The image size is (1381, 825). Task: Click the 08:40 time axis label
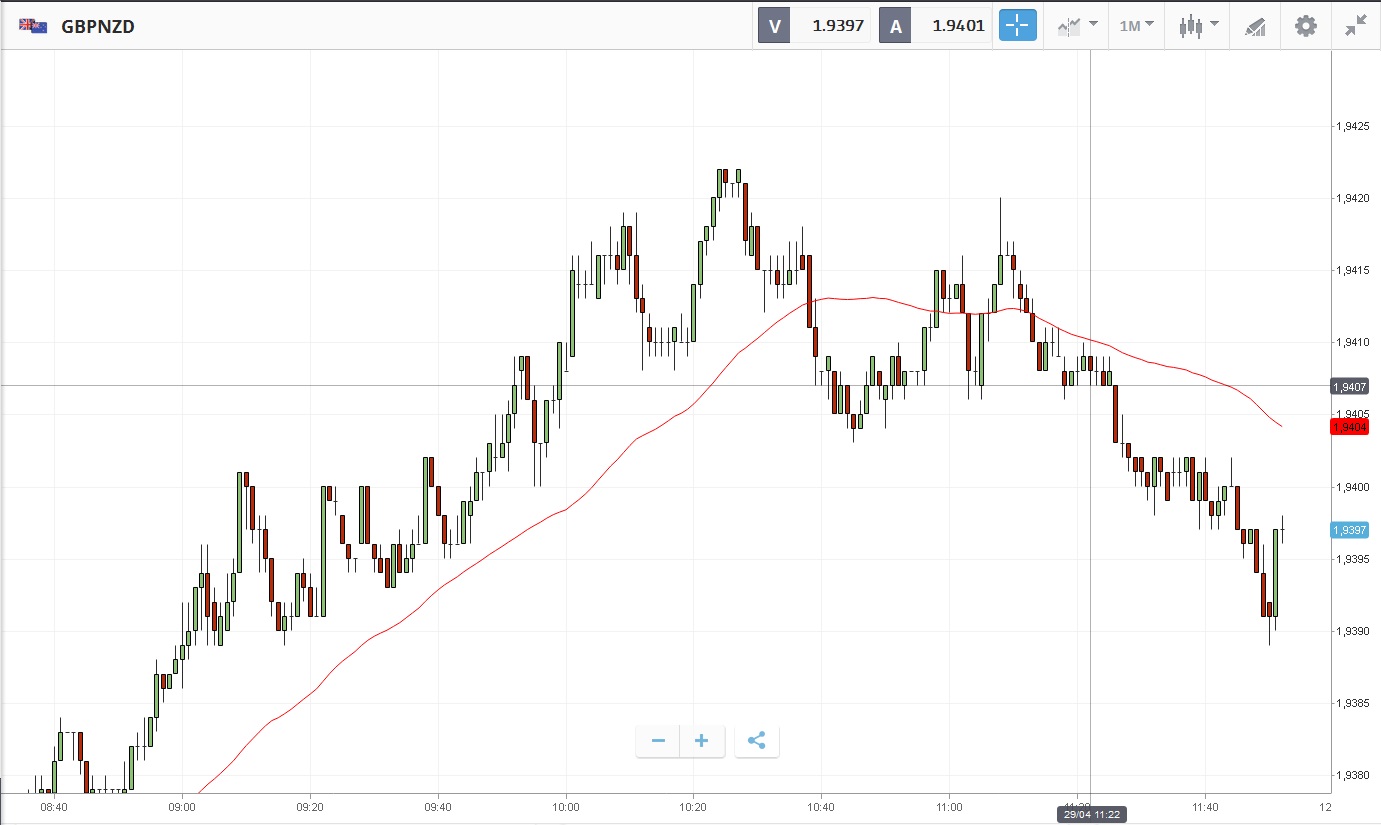54,807
